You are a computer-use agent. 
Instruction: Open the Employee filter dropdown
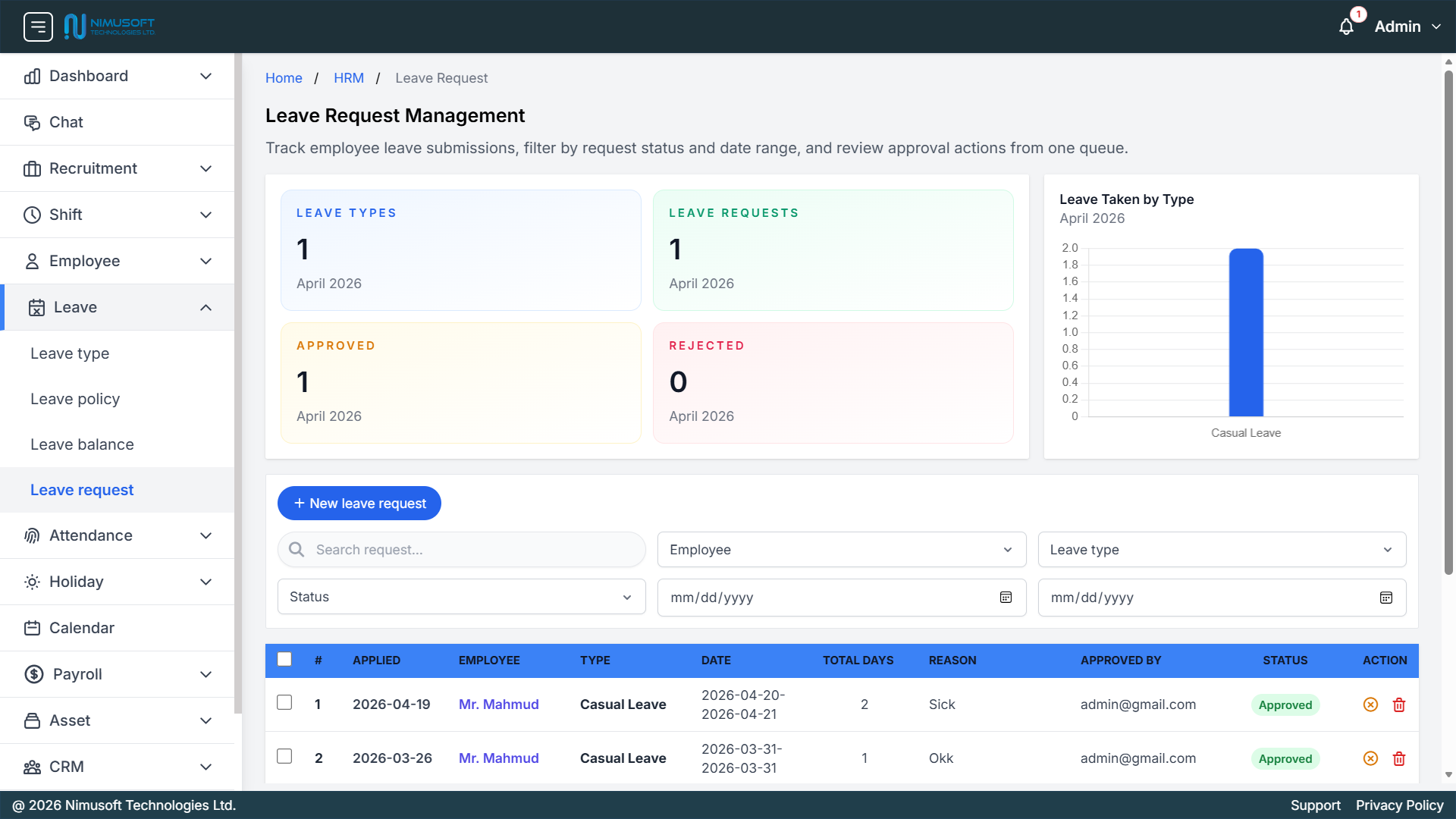[841, 549]
